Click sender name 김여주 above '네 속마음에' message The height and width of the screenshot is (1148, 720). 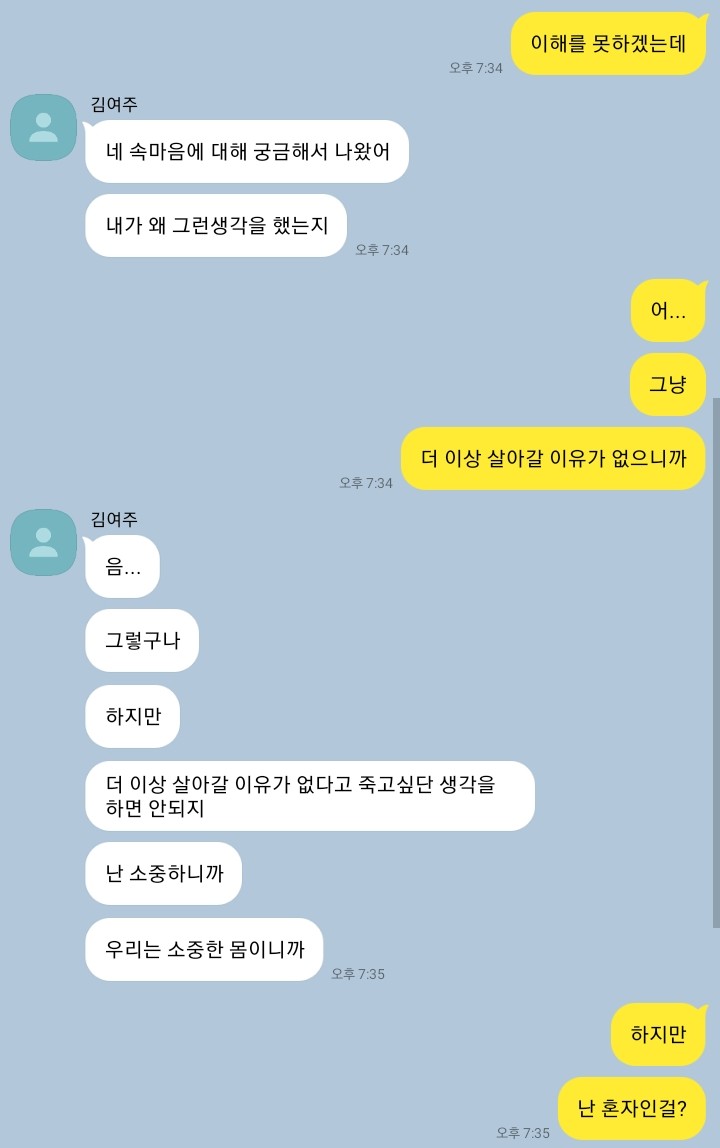[x=114, y=105]
